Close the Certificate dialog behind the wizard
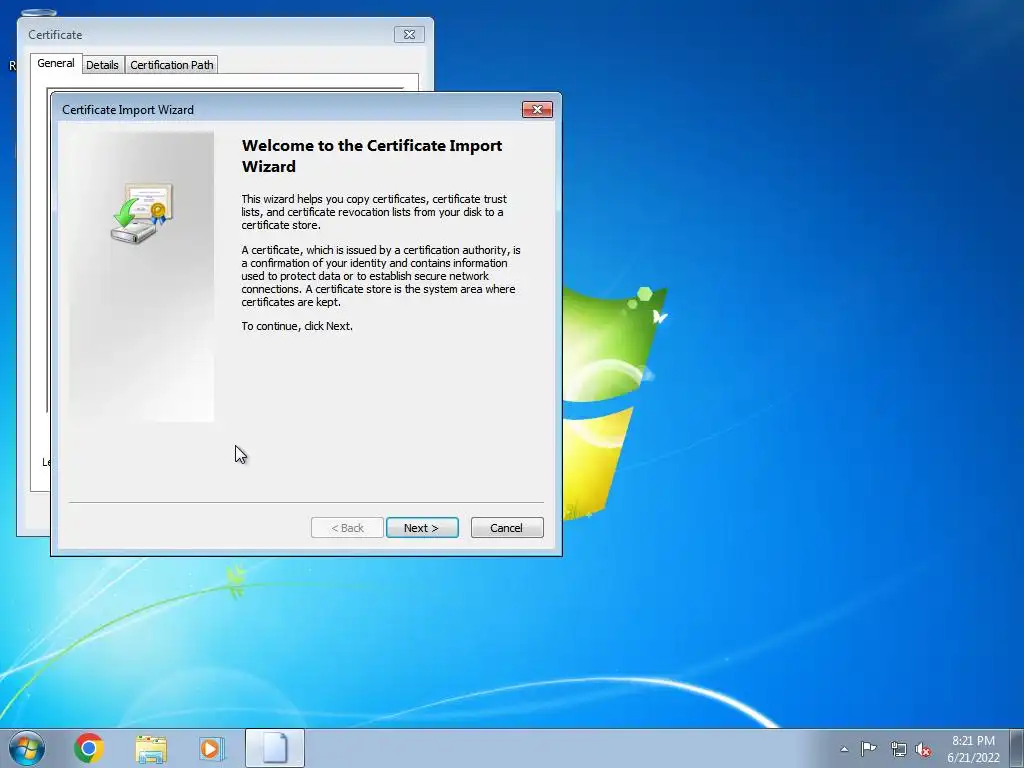Image resolution: width=1024 pixels, height=768 pixels. [x=409, y=35]
